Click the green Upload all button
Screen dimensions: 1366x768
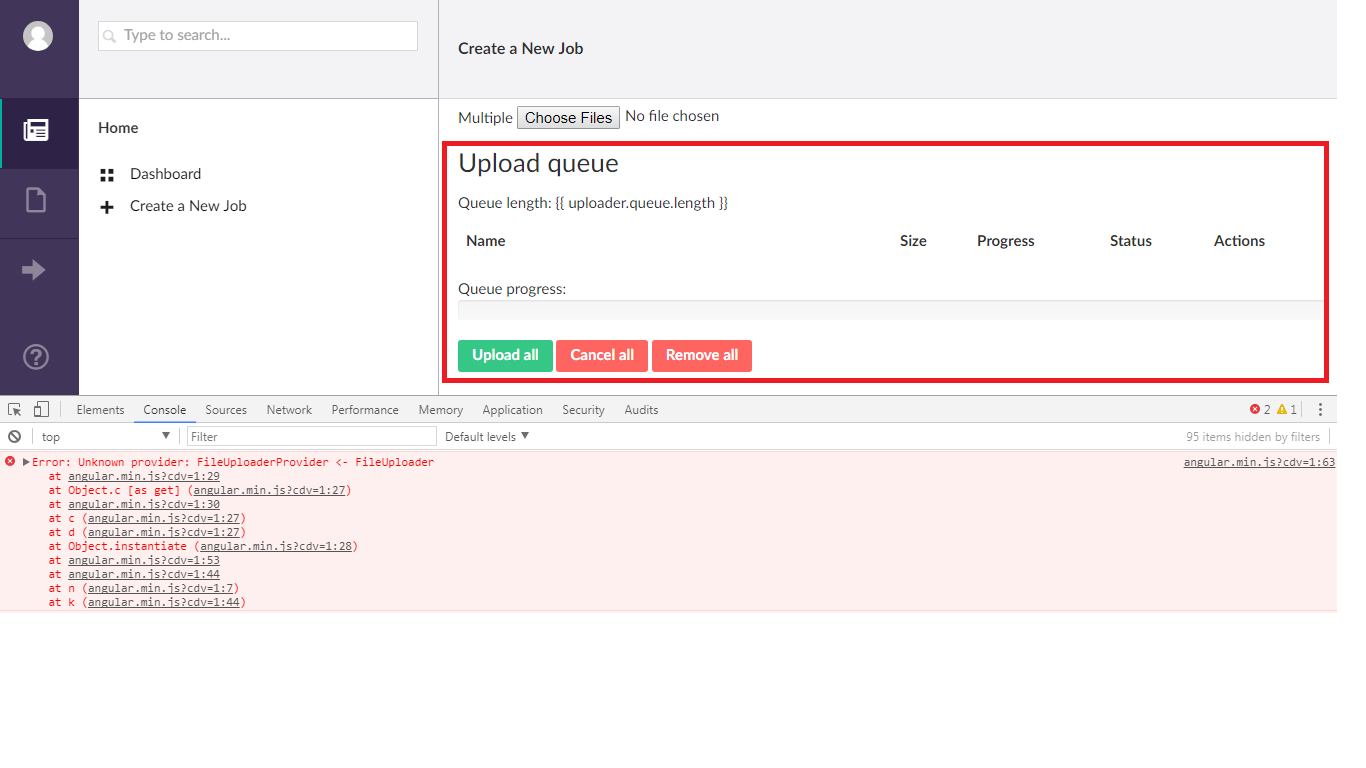(505, 355)
